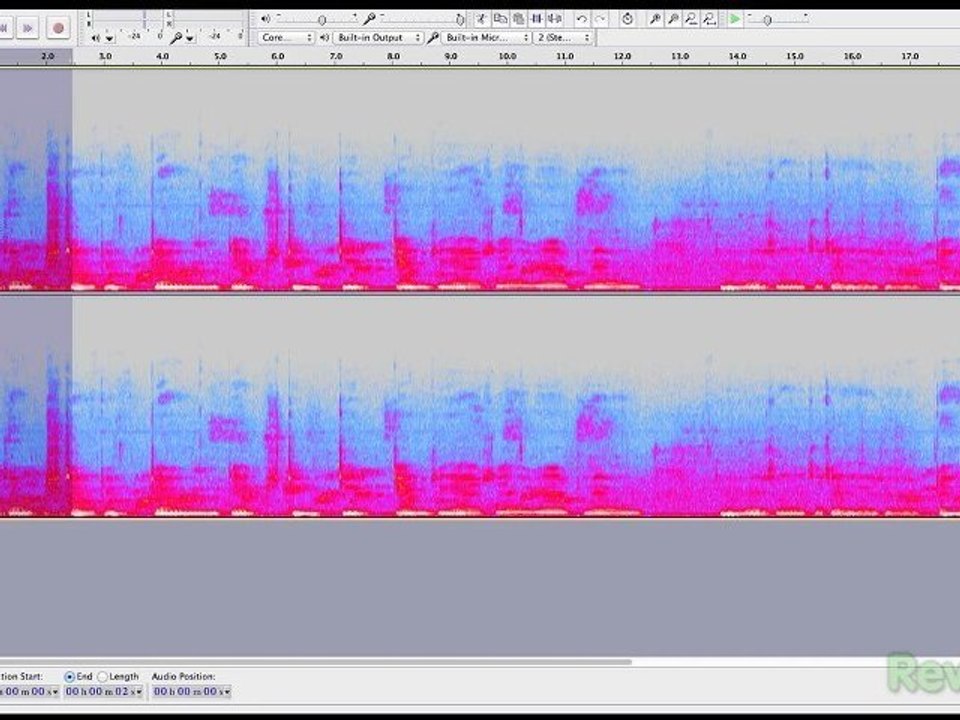Click the output volume speaker icon
This screenshot has width=960, height=720.
pos(266,19)
